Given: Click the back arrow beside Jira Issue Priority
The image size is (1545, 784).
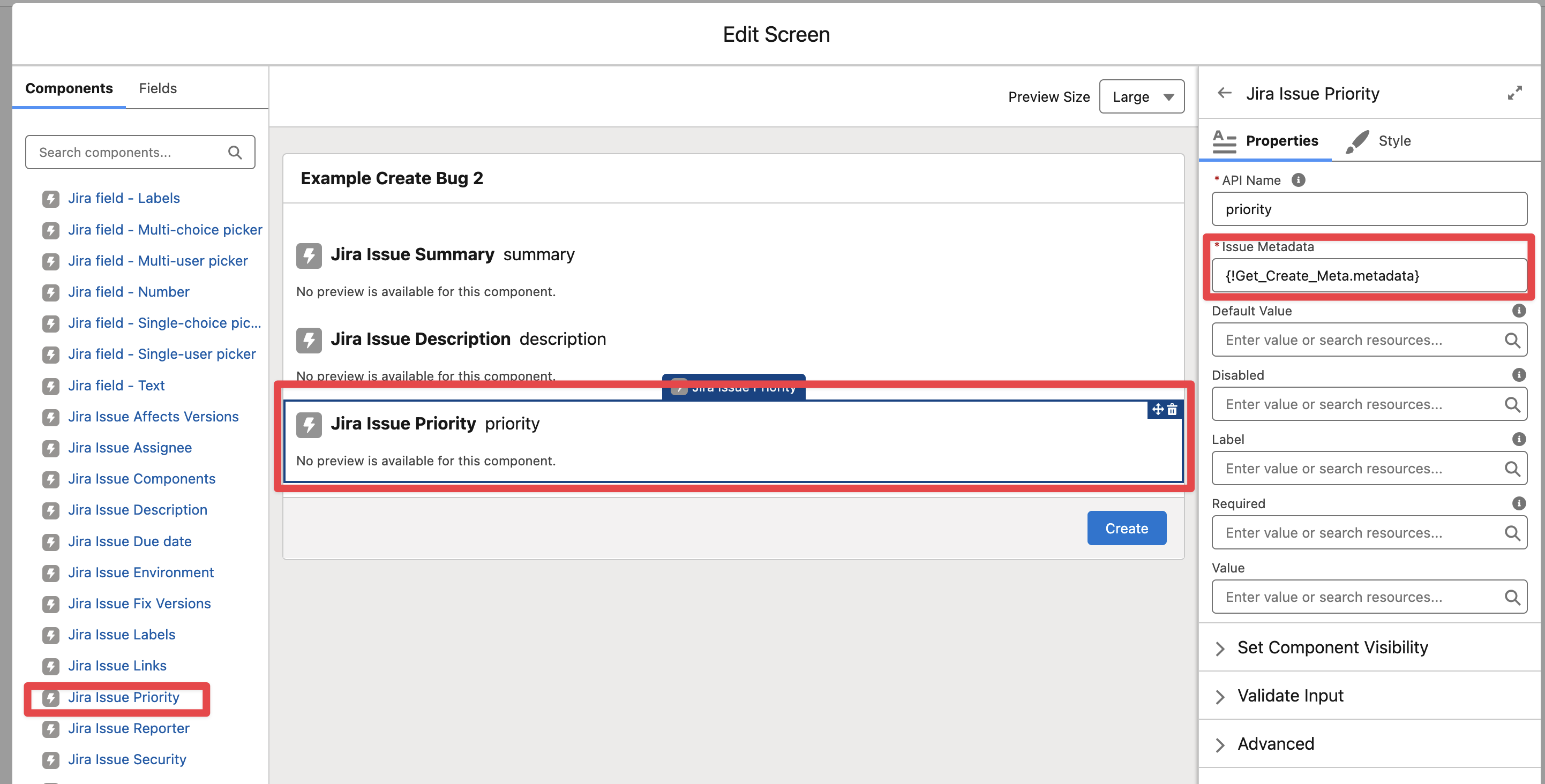Looking at the screenshot, I should pyautogui.click(x=1224, y=94).
